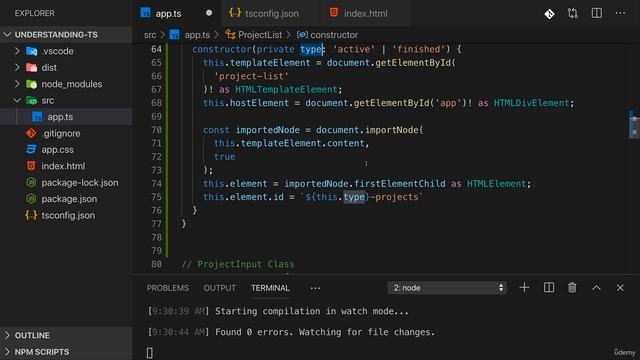Split the terminal panel
The height and width of the screenshot is (360, 640).
[x=549, y=288]
